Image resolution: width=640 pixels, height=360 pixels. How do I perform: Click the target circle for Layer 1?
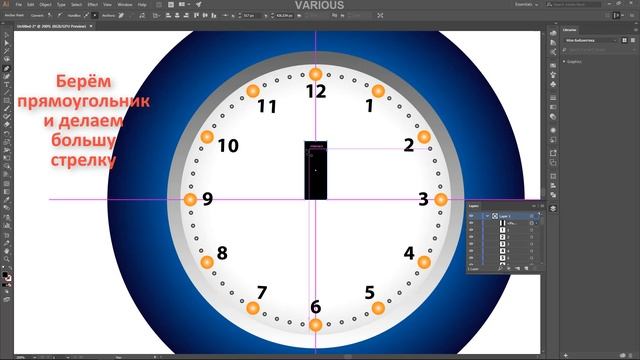click(531, 216)
